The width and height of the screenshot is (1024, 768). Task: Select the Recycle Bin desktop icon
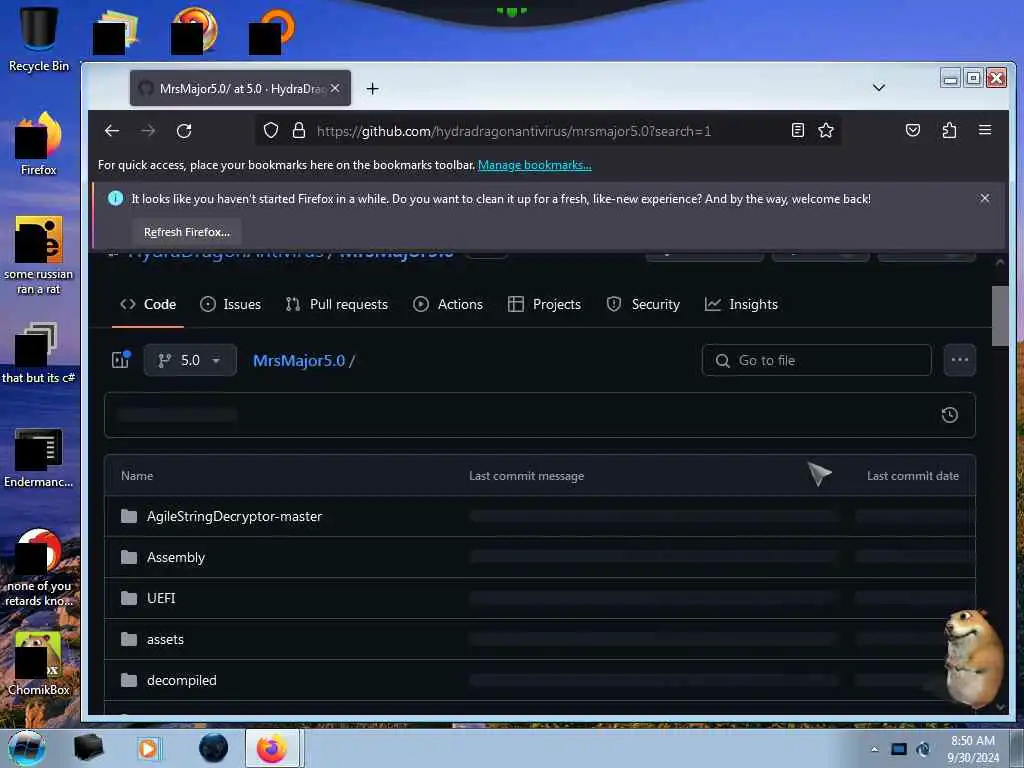(x=39, y=39)
